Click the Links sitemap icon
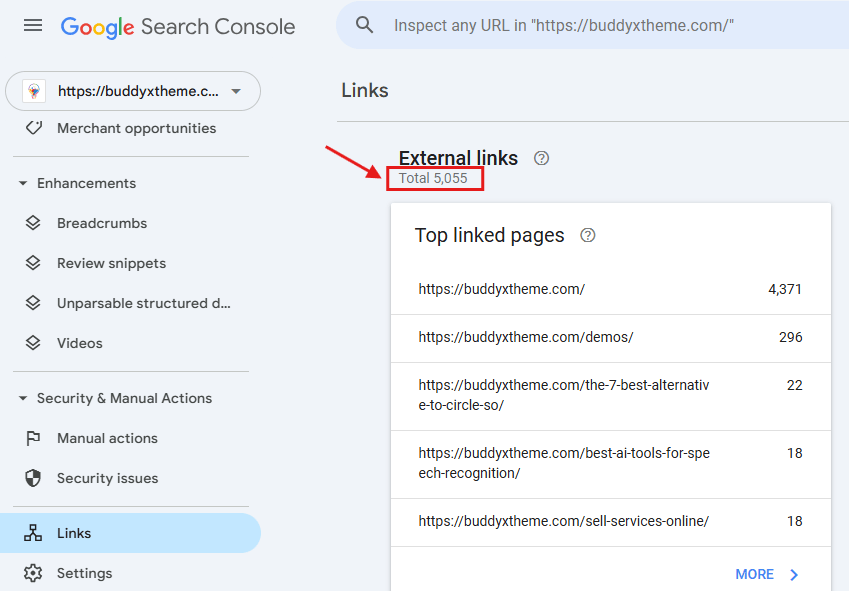The image size is (849, 591). (33, 533)
